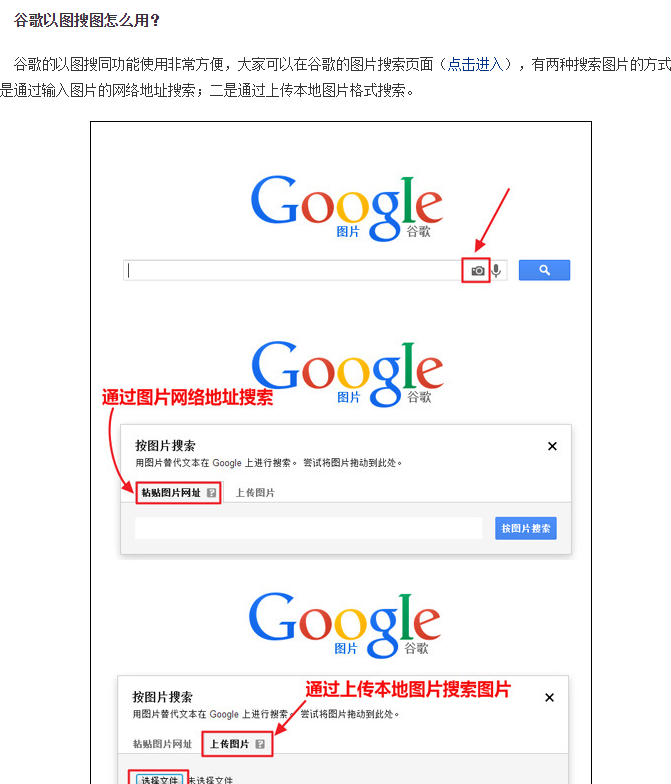Viewport: 671px width, 784px height.
Task: Click help icon beside 上传图片 tab
Action: pos(260,744)
